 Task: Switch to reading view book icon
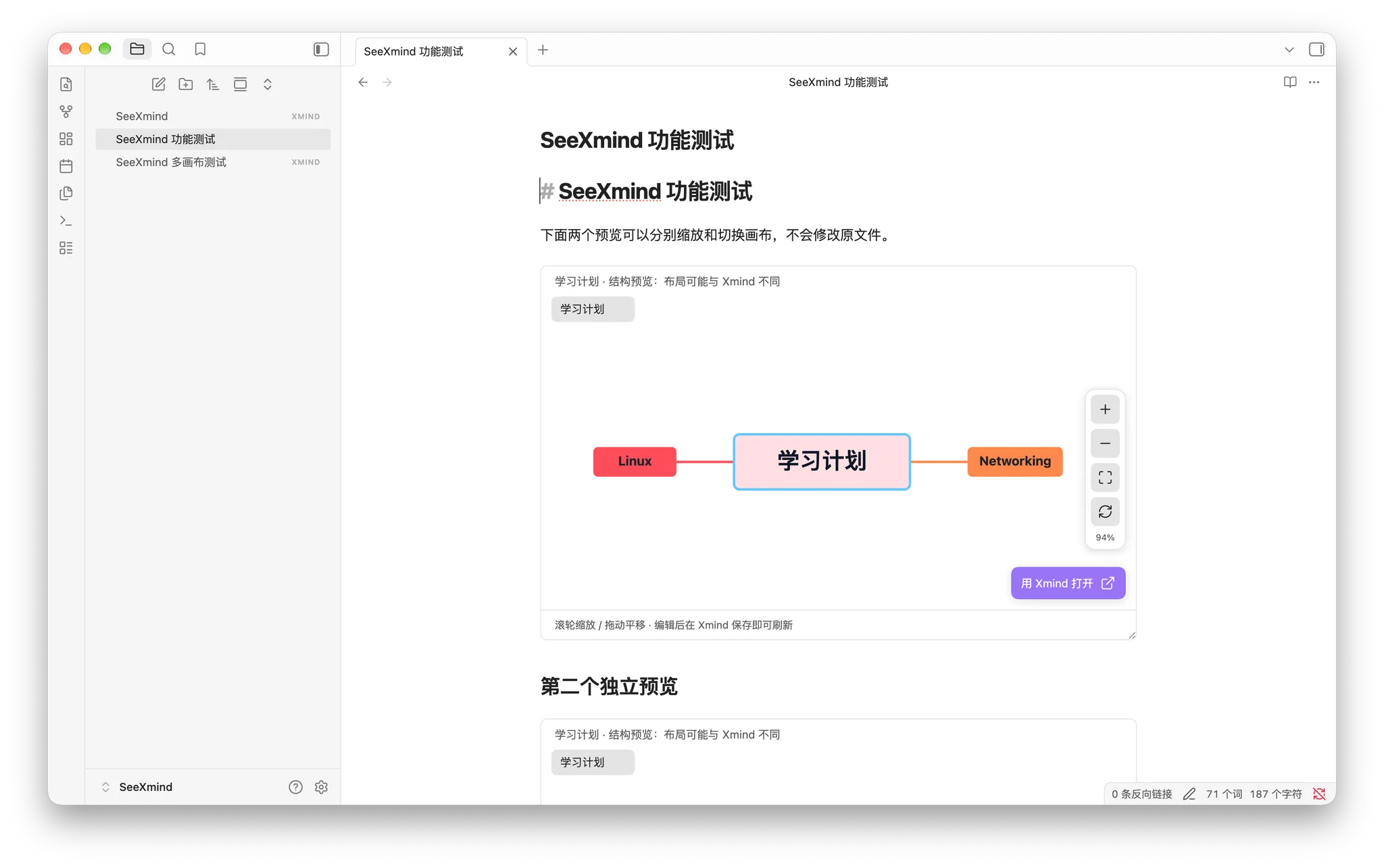1290,82
